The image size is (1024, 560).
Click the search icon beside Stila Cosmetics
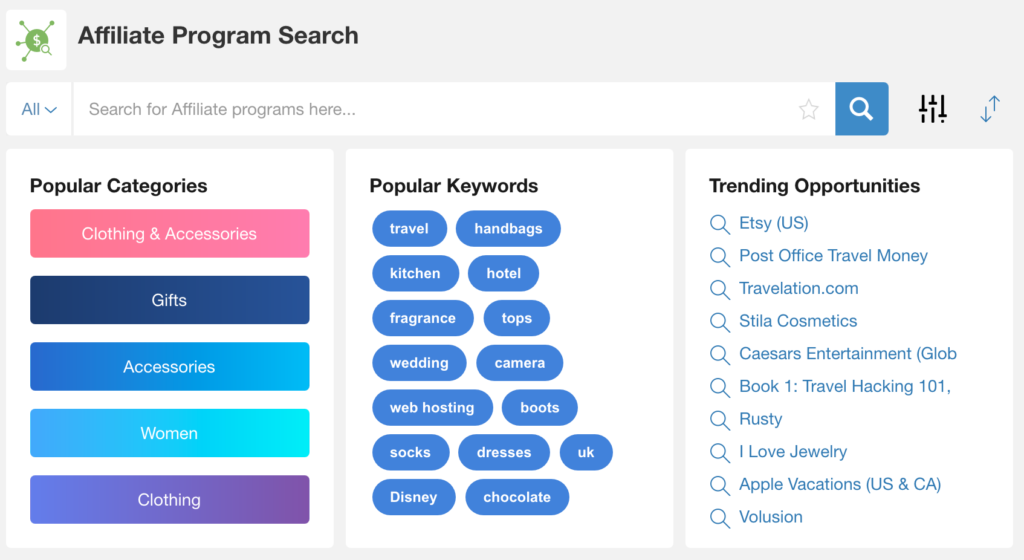coord(720,322)
